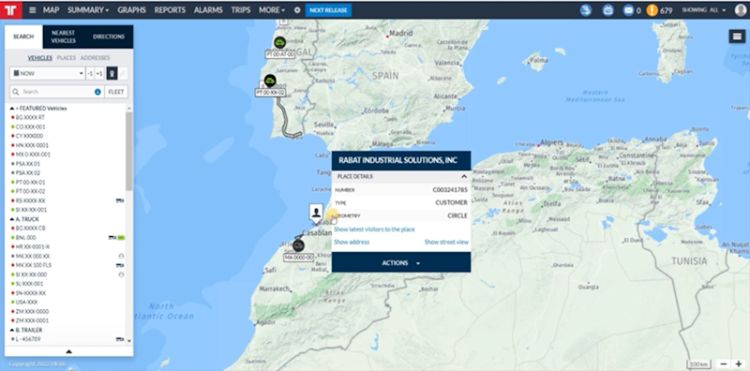The image size is (750, 371).
Task: Open the Alarms menu item
Action: (208, 10)
